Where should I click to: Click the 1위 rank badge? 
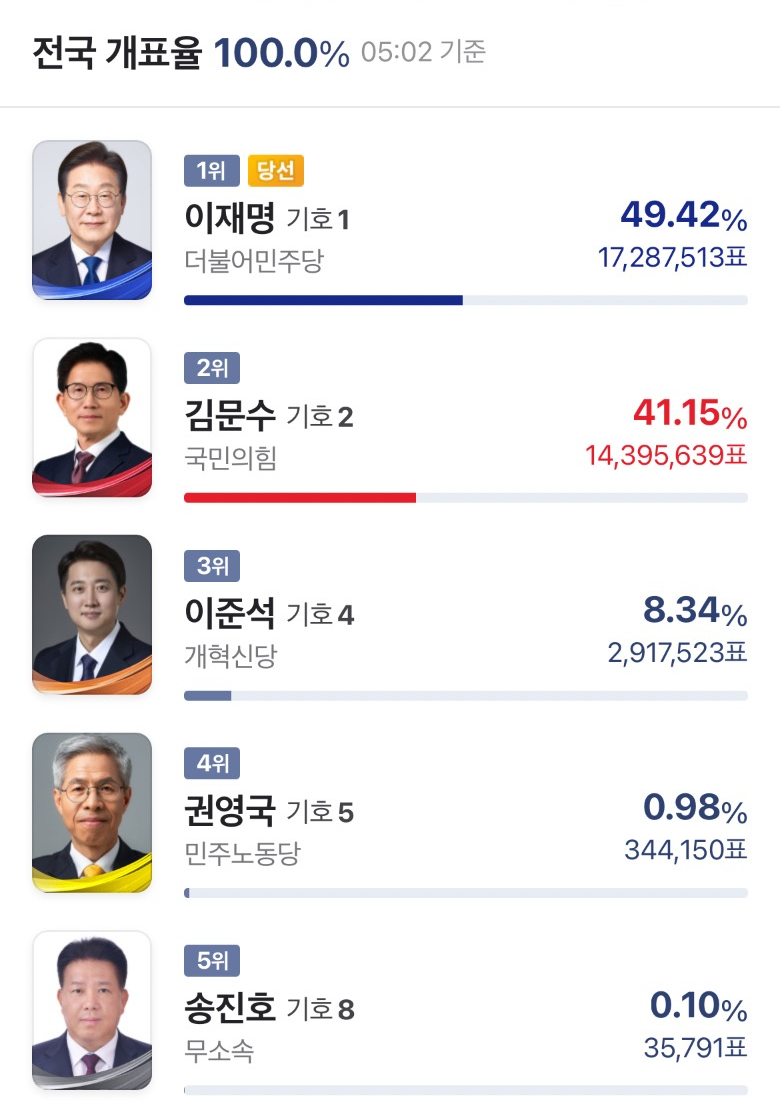[x=212, y=171]
